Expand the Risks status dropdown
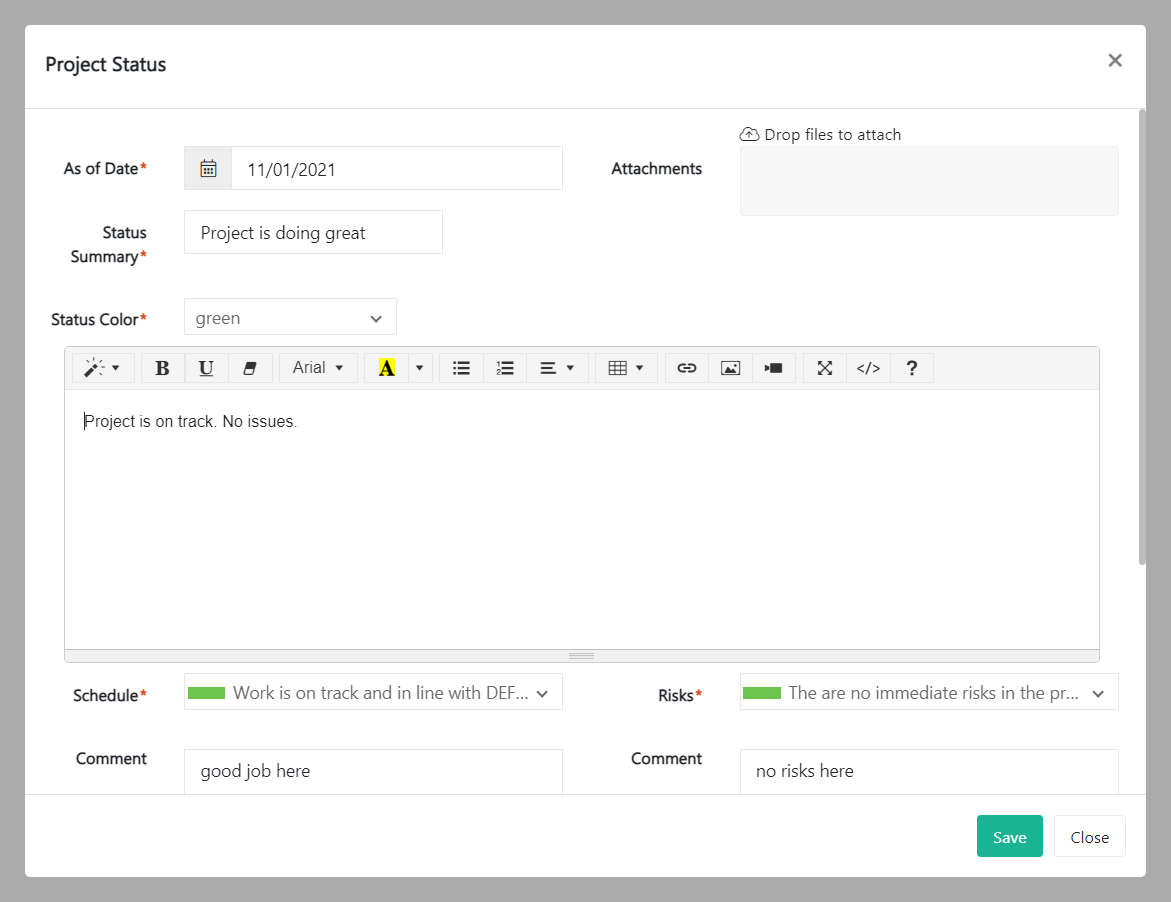 click(928, 691)
